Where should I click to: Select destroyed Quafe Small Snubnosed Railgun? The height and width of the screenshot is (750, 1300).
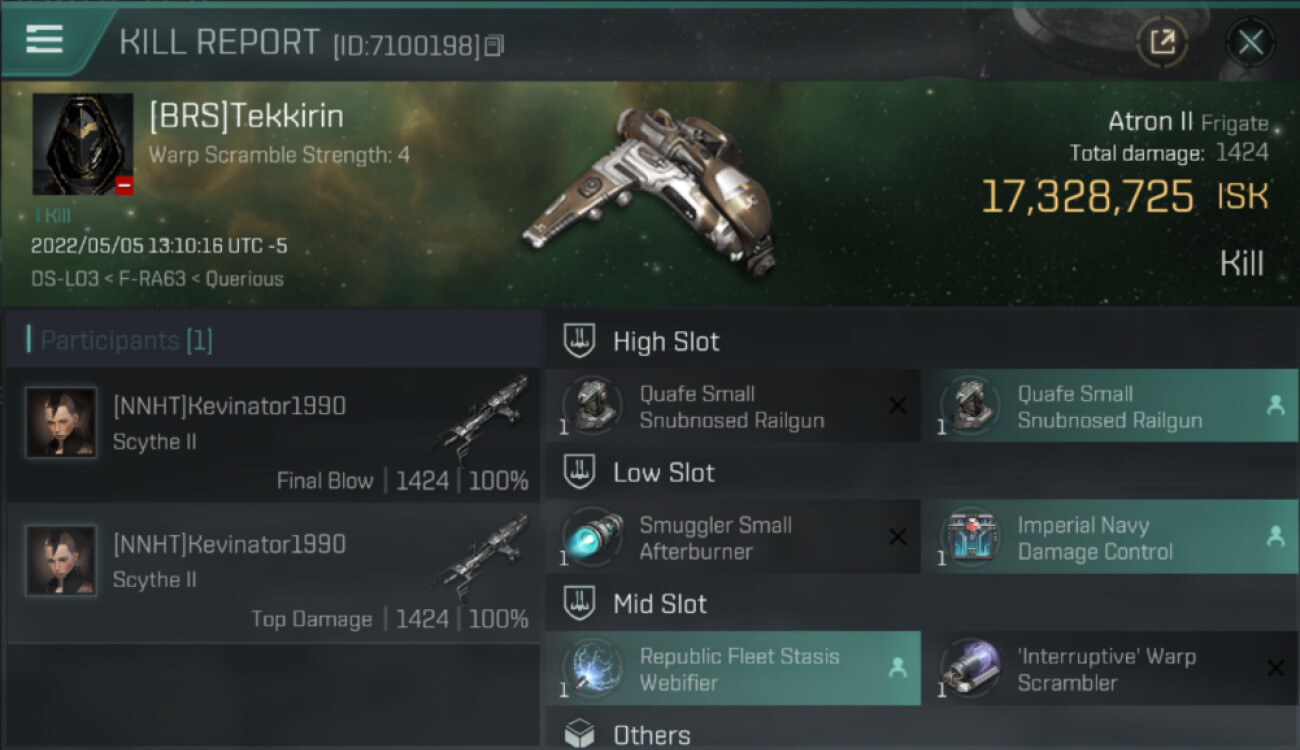[x=733, y=406]
